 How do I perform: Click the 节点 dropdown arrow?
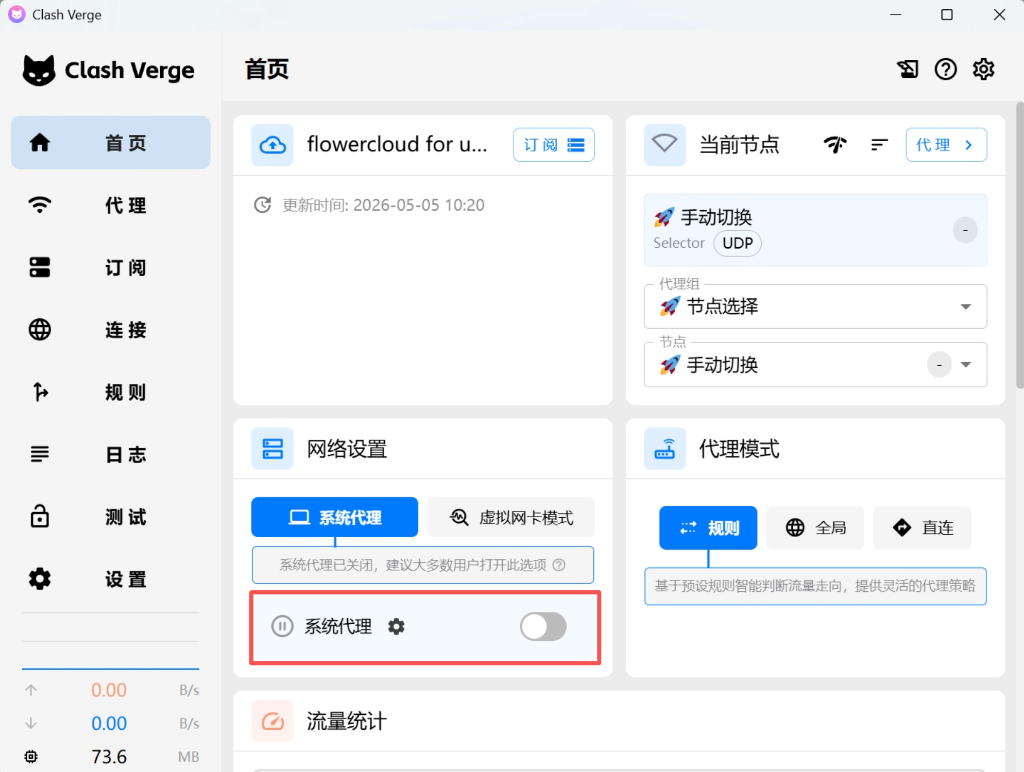[x=966, y=364]
